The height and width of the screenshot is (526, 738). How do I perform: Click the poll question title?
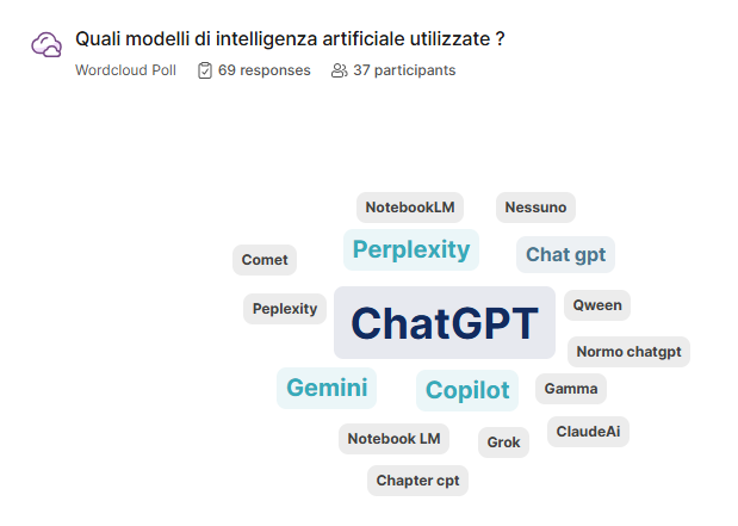290,39
